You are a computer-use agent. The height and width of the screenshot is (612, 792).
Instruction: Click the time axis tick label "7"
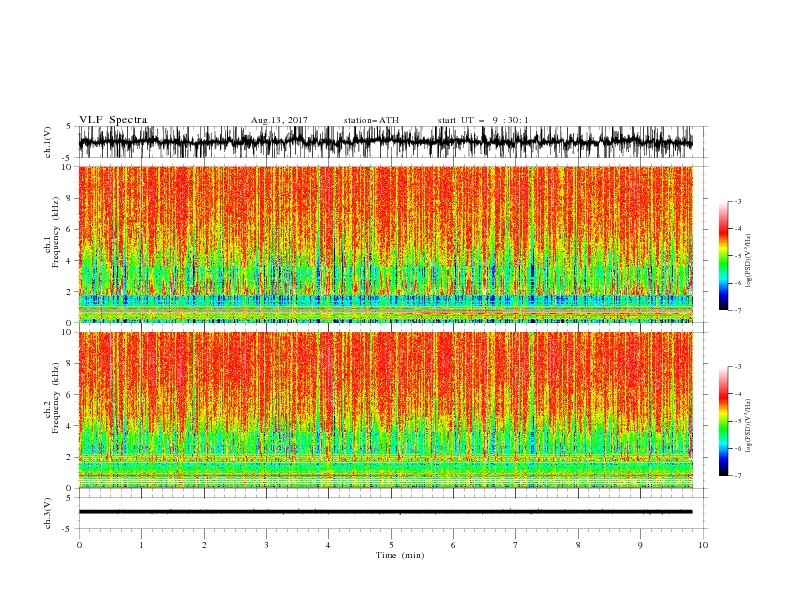[516, 545]
